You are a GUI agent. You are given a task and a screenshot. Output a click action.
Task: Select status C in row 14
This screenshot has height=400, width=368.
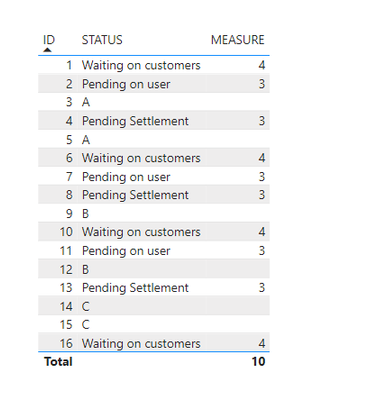(86, 306)
